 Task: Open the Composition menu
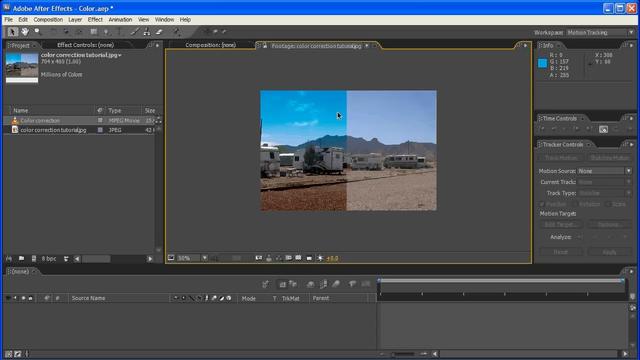coord(48,20)
